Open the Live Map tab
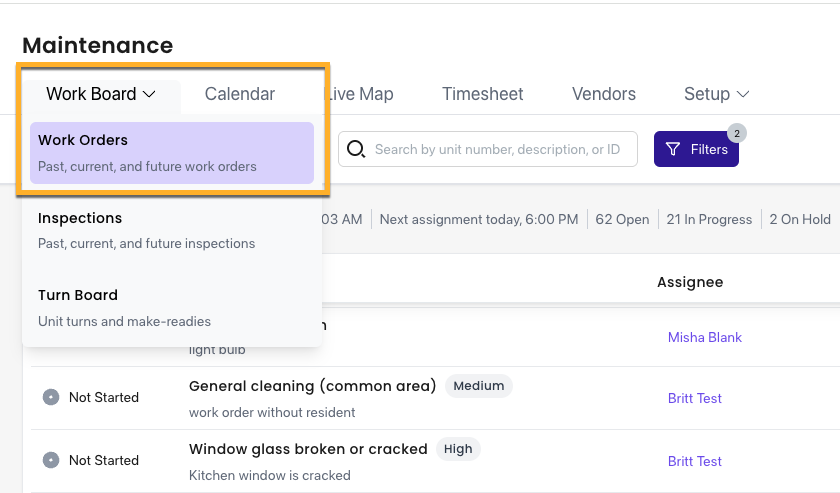840x493 pixels. [359, 94]
